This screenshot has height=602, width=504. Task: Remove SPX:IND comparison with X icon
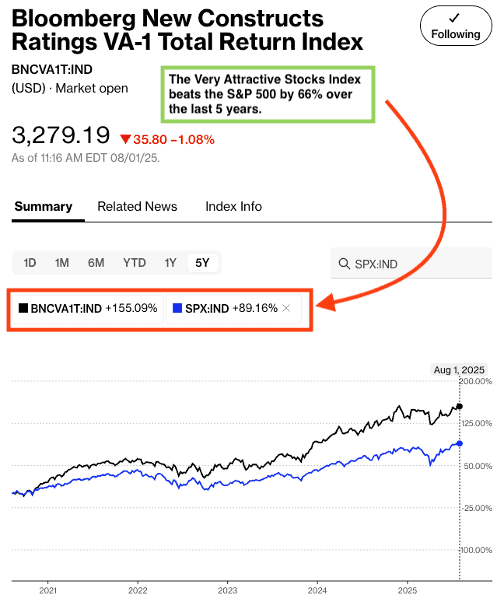click(x=286, y=308)
